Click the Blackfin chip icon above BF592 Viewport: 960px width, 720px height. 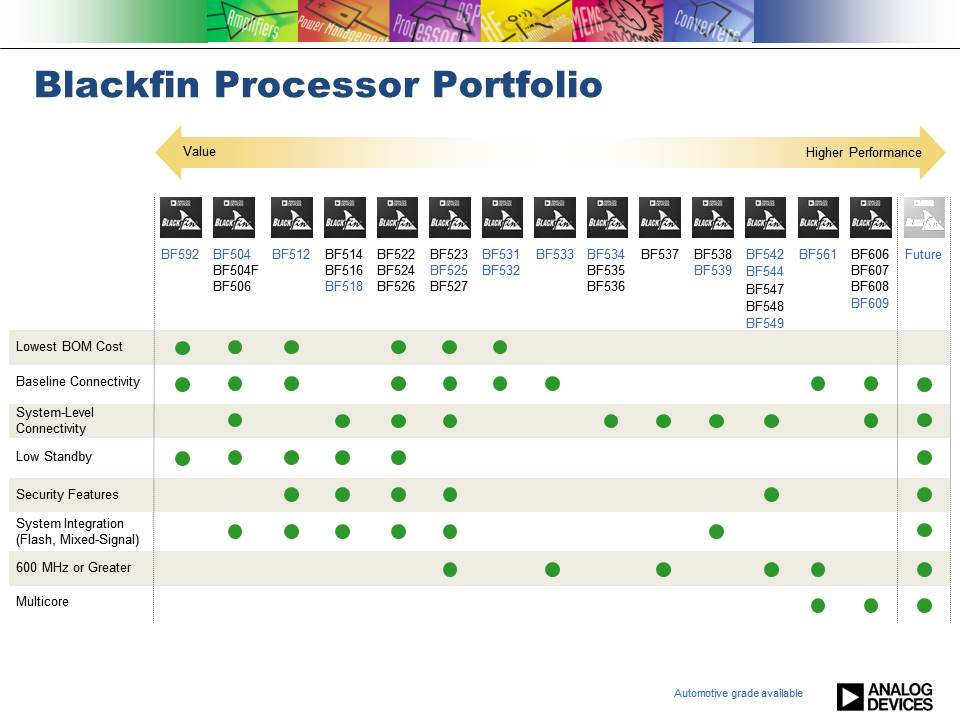coord(181,217)
